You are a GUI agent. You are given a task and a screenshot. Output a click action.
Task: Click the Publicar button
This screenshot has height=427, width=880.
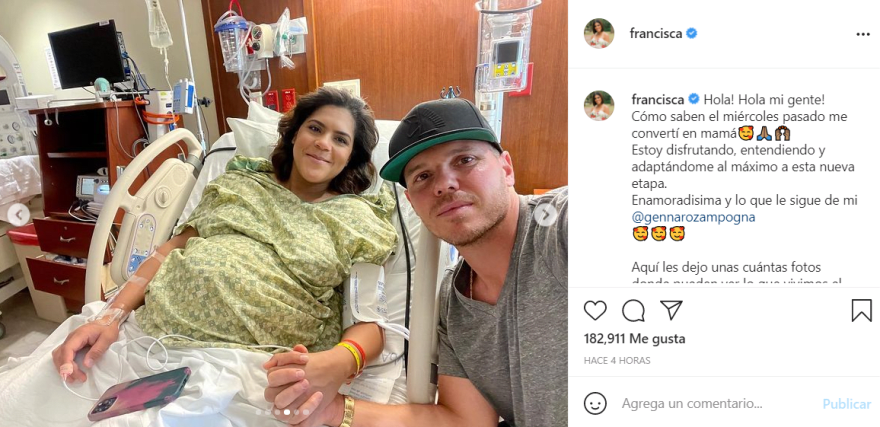point(847,404)
